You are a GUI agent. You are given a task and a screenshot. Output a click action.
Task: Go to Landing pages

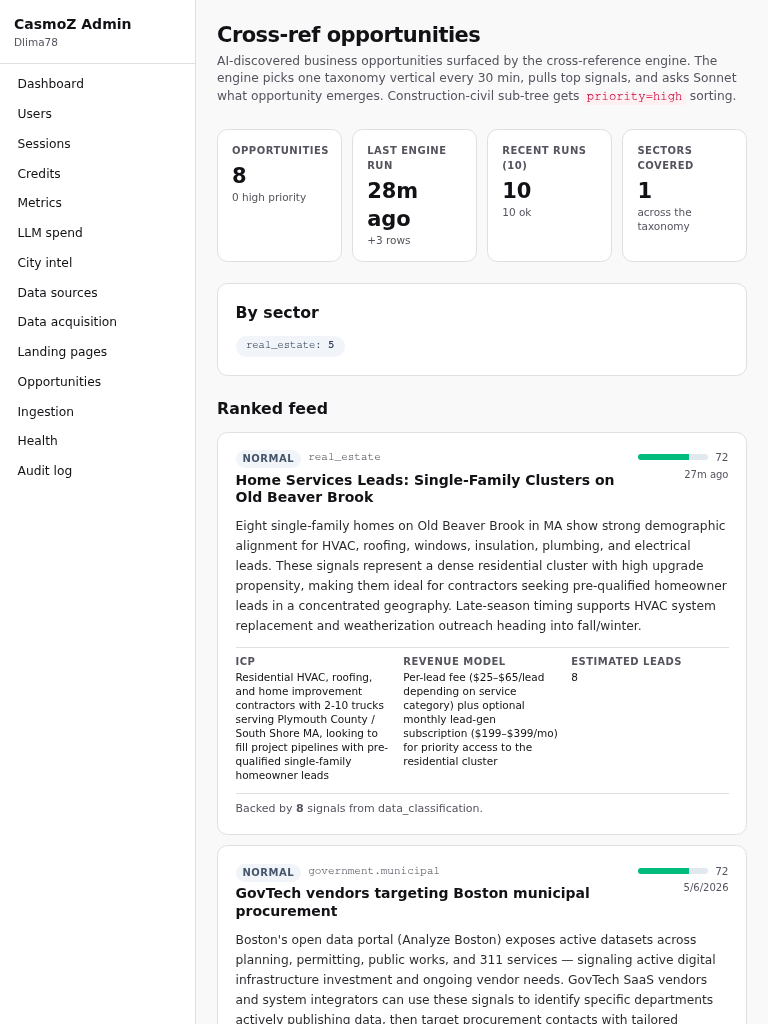[62, 352]
